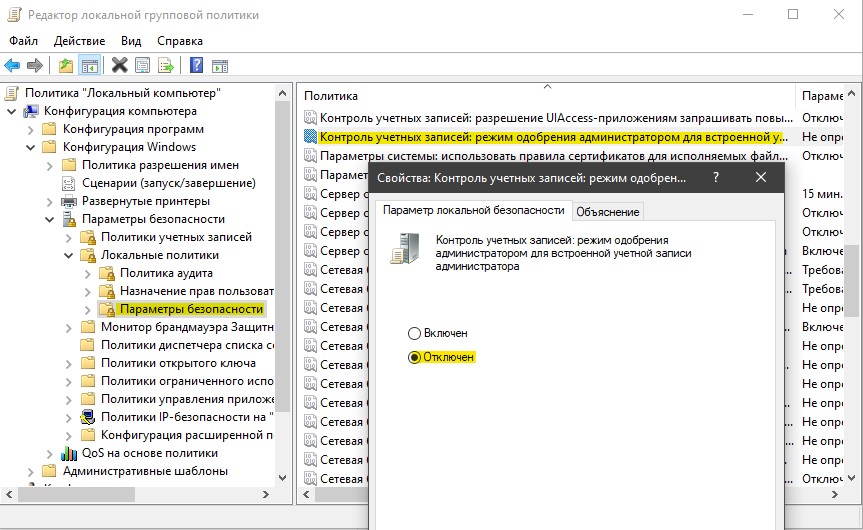863x530 pixels.
Task: Select Политики управления приложениями tree item
Action: [x=187, y=399]
